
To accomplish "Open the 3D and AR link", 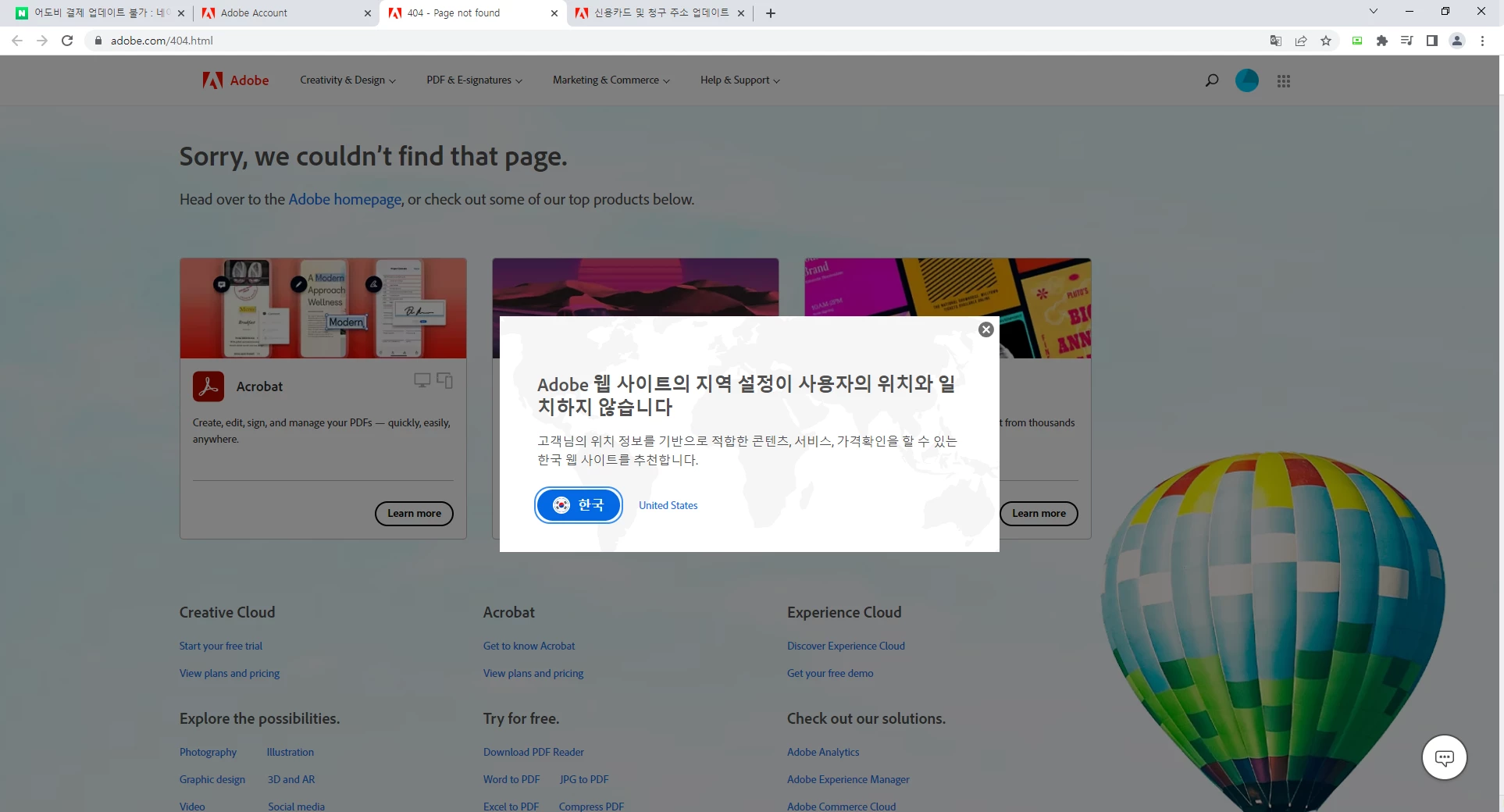I will coord(291,779).
